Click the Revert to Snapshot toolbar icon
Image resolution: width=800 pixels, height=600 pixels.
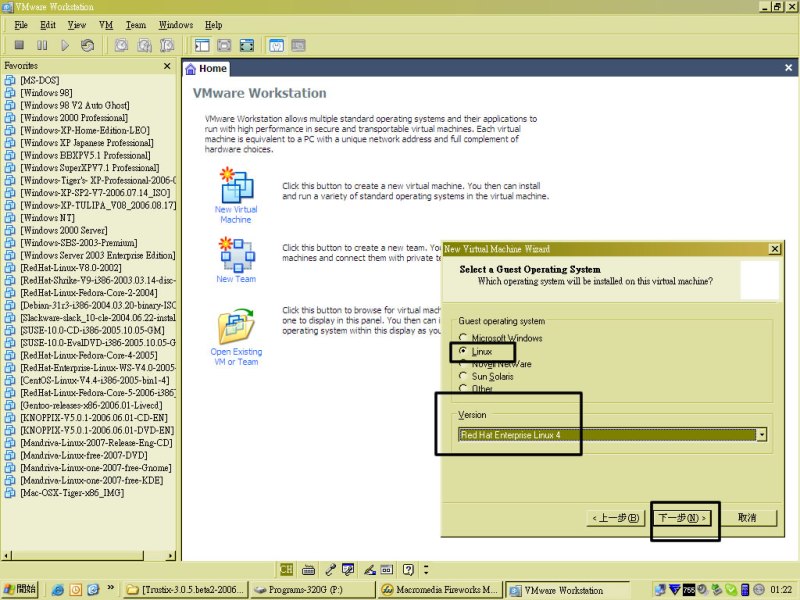[144, 45]
